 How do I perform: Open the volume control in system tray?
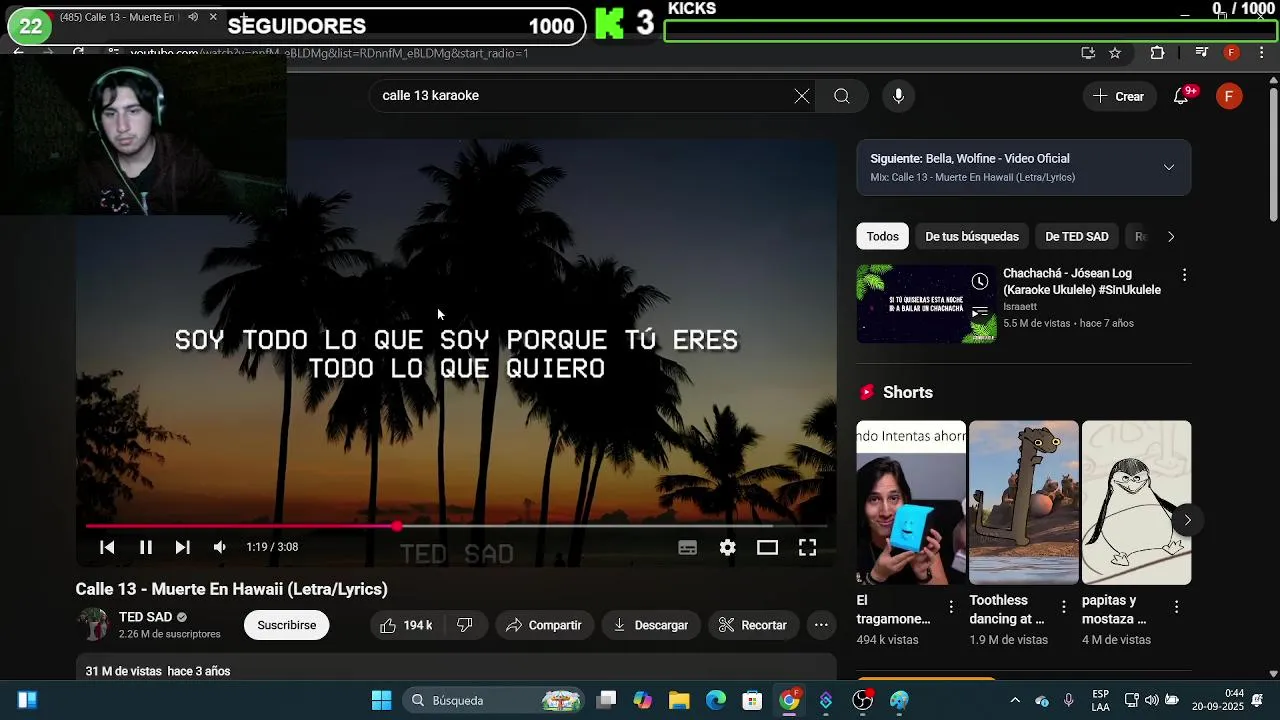[x=1152, y=700]
